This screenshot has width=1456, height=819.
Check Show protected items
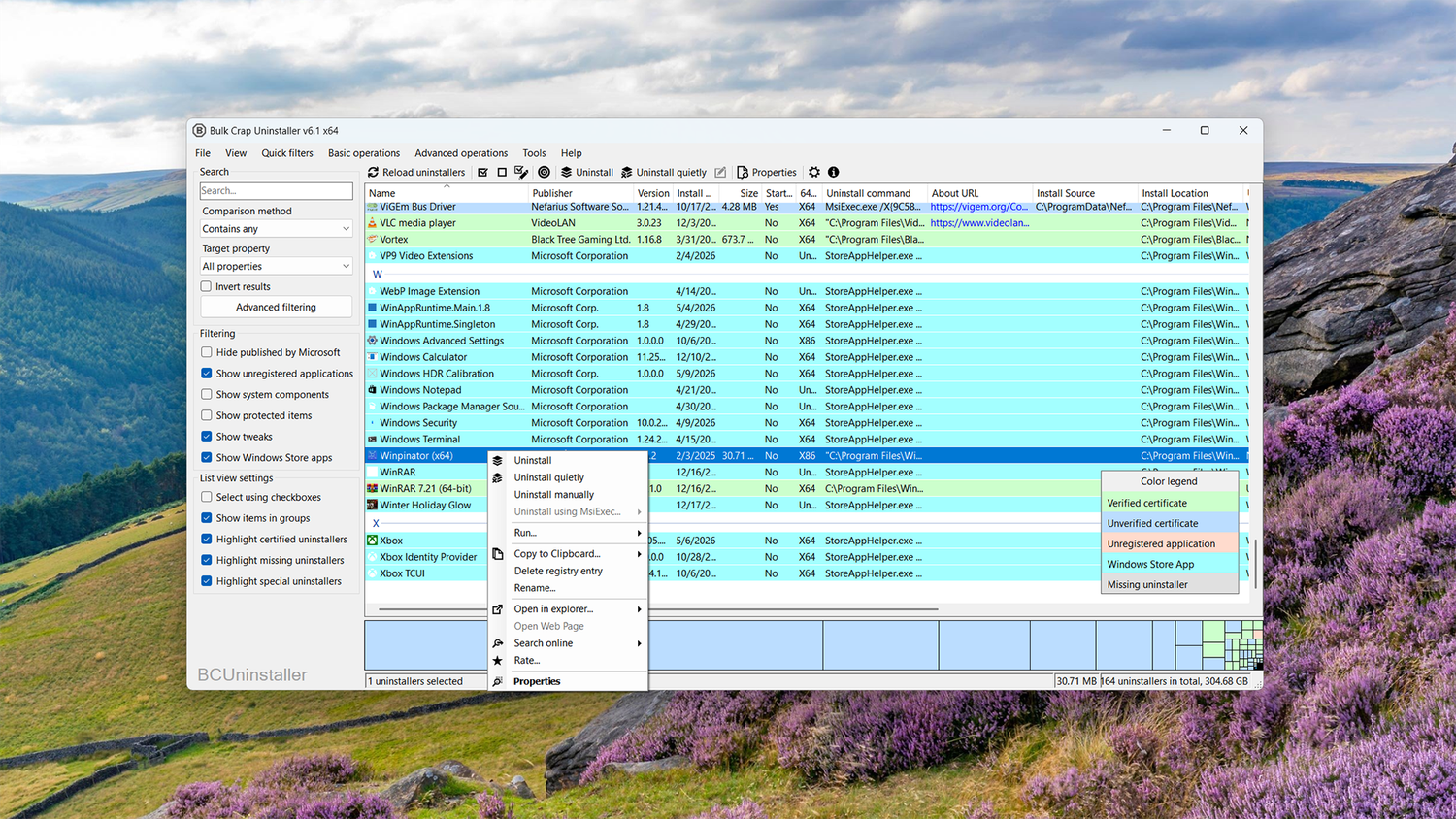(x=206, y=415)
